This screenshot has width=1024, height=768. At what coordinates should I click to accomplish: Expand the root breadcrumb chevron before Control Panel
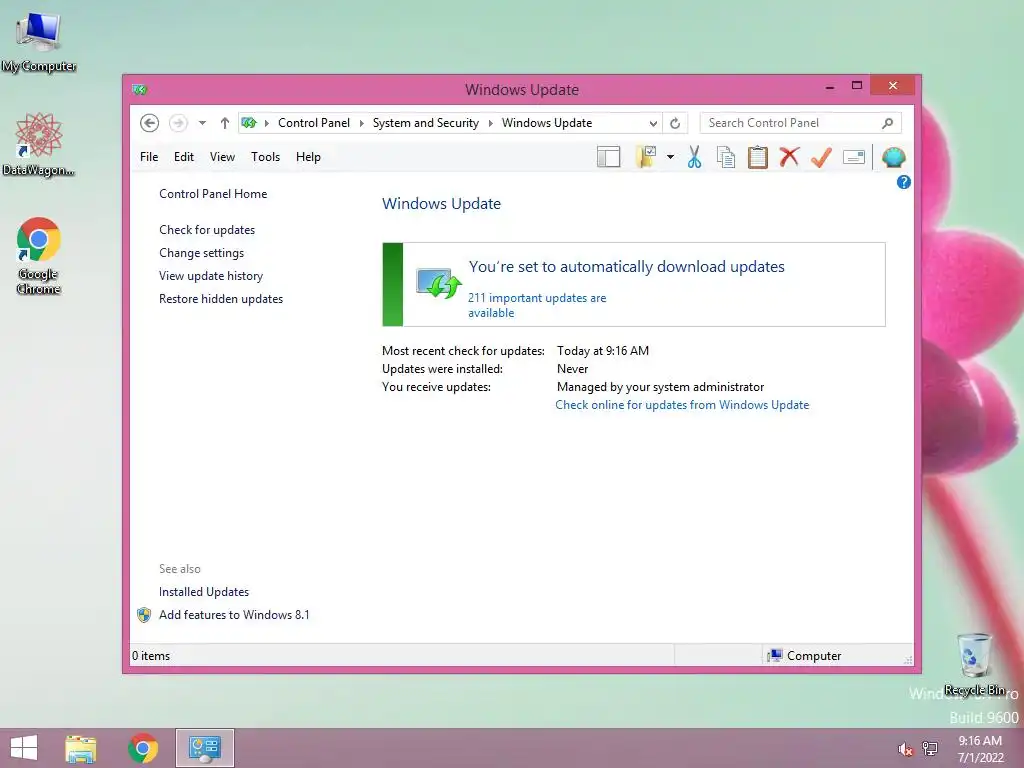266,123
